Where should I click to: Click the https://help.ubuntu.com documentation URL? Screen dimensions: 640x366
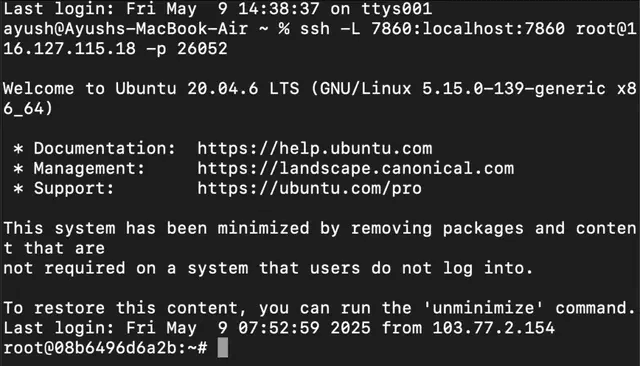click(x=315, y=149)
